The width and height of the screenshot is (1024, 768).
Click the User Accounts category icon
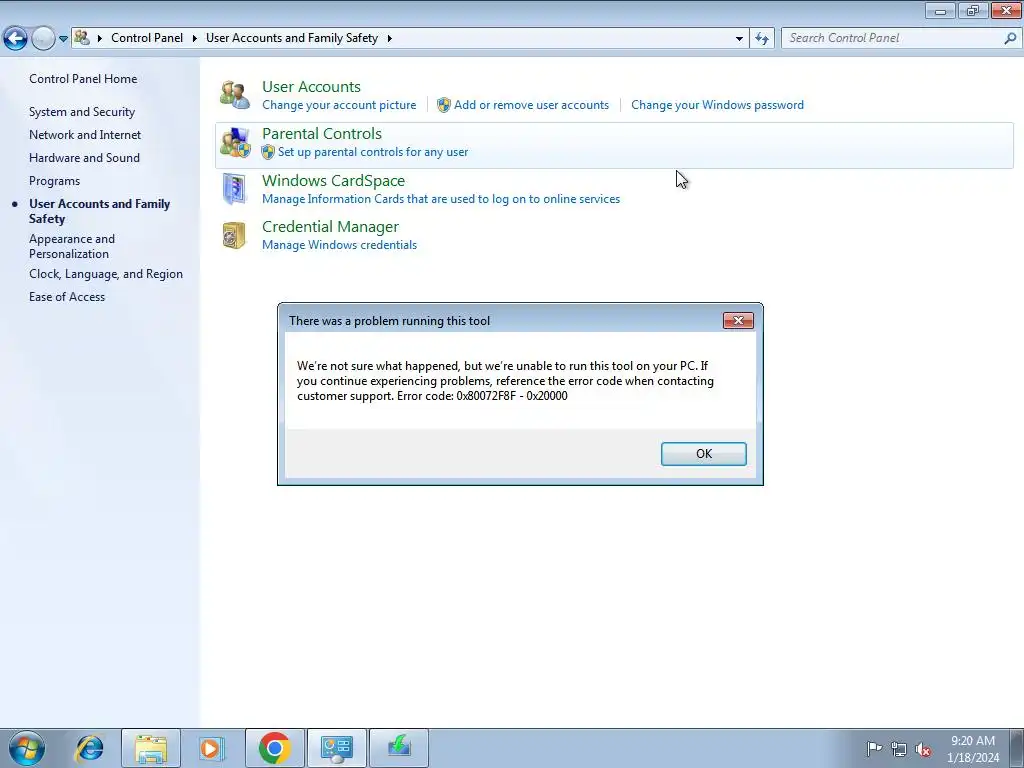tap(234, 95)
